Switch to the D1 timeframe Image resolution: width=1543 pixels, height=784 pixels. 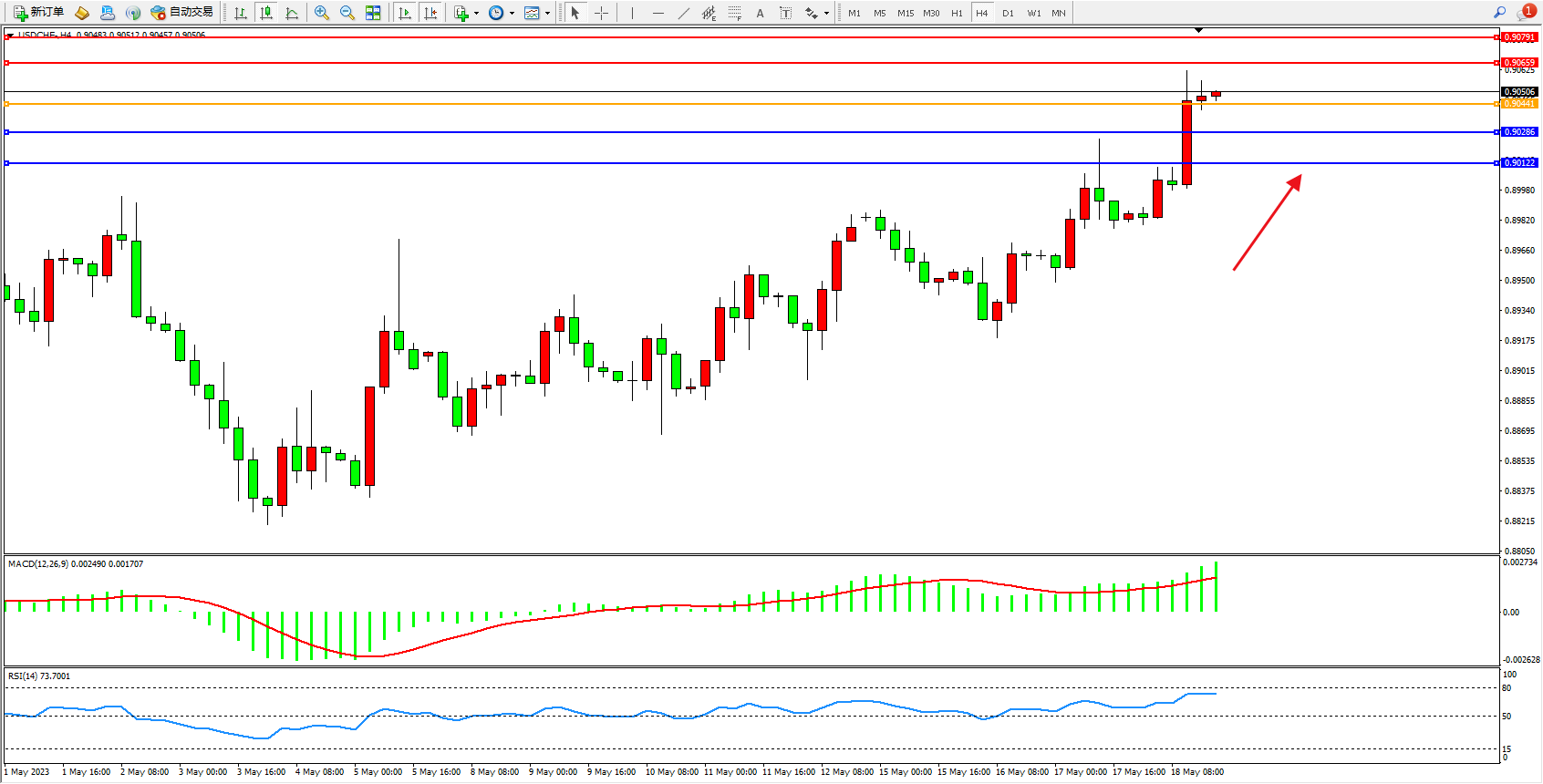[x=1008, y=13]
